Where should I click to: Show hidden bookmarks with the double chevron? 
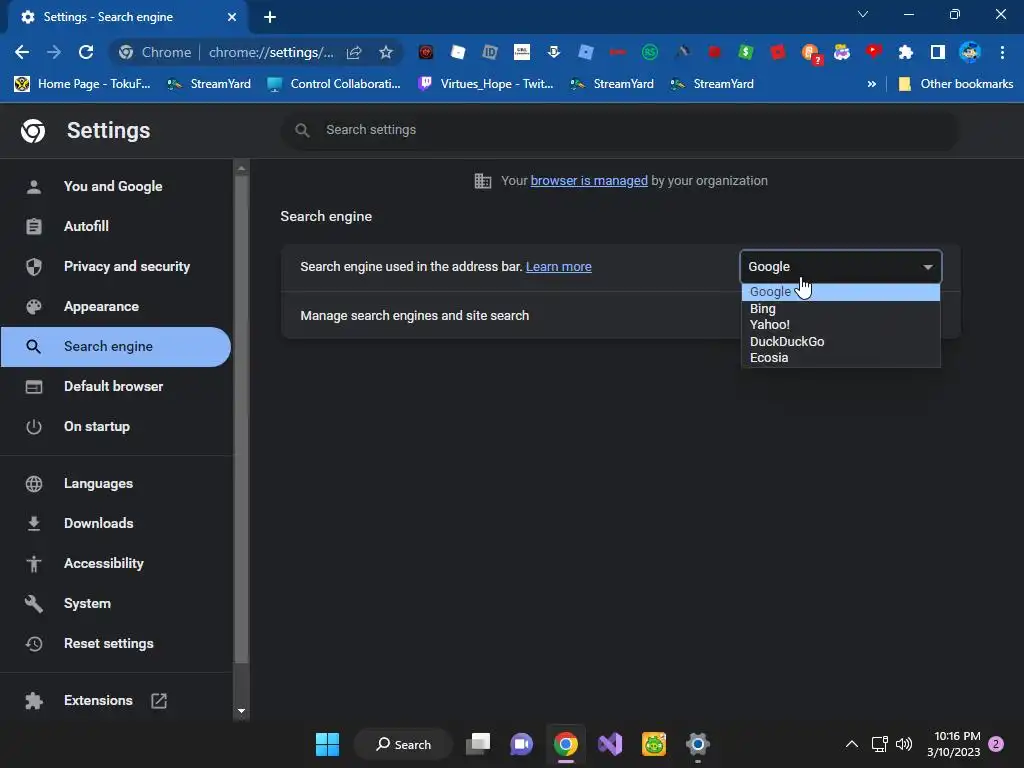coord(871,84)
